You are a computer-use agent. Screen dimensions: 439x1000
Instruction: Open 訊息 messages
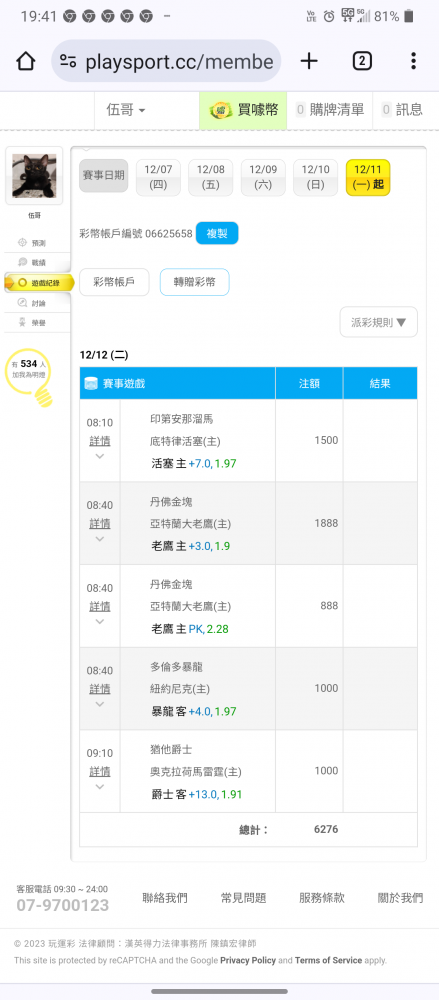click(x=403, y=110)
